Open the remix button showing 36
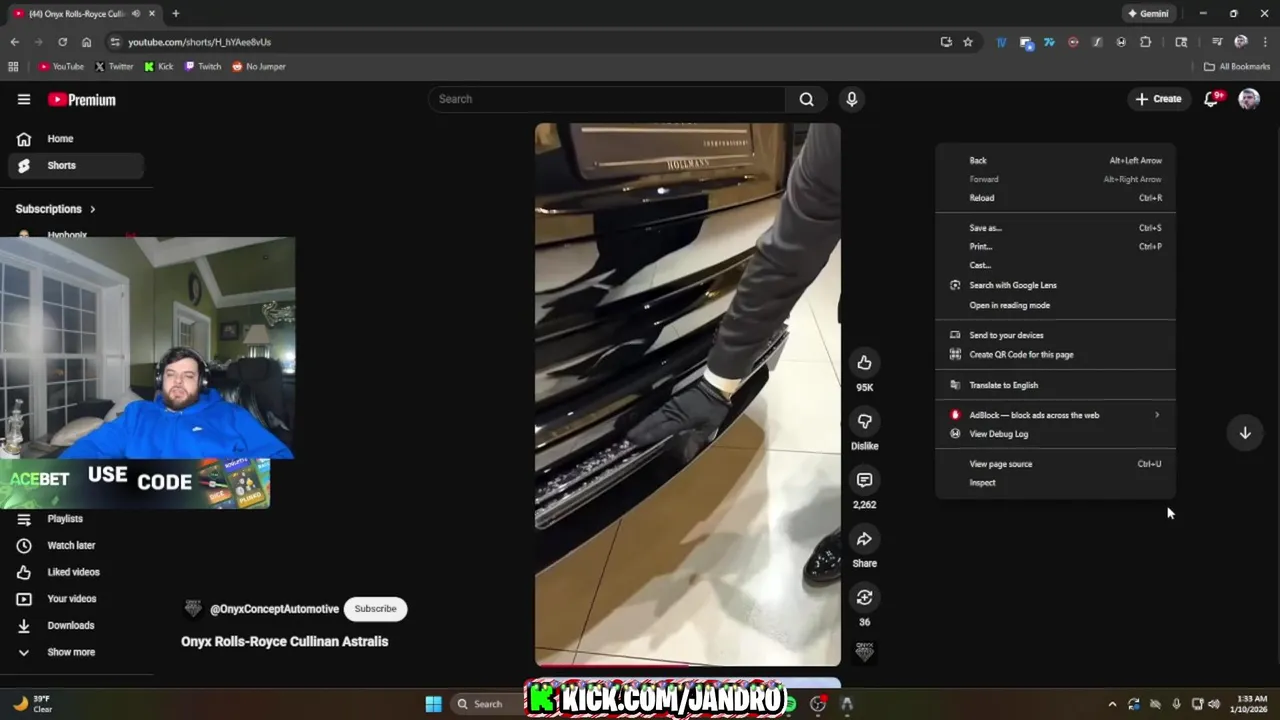This screenshot has width=1280, height=720. coord(864,597)
